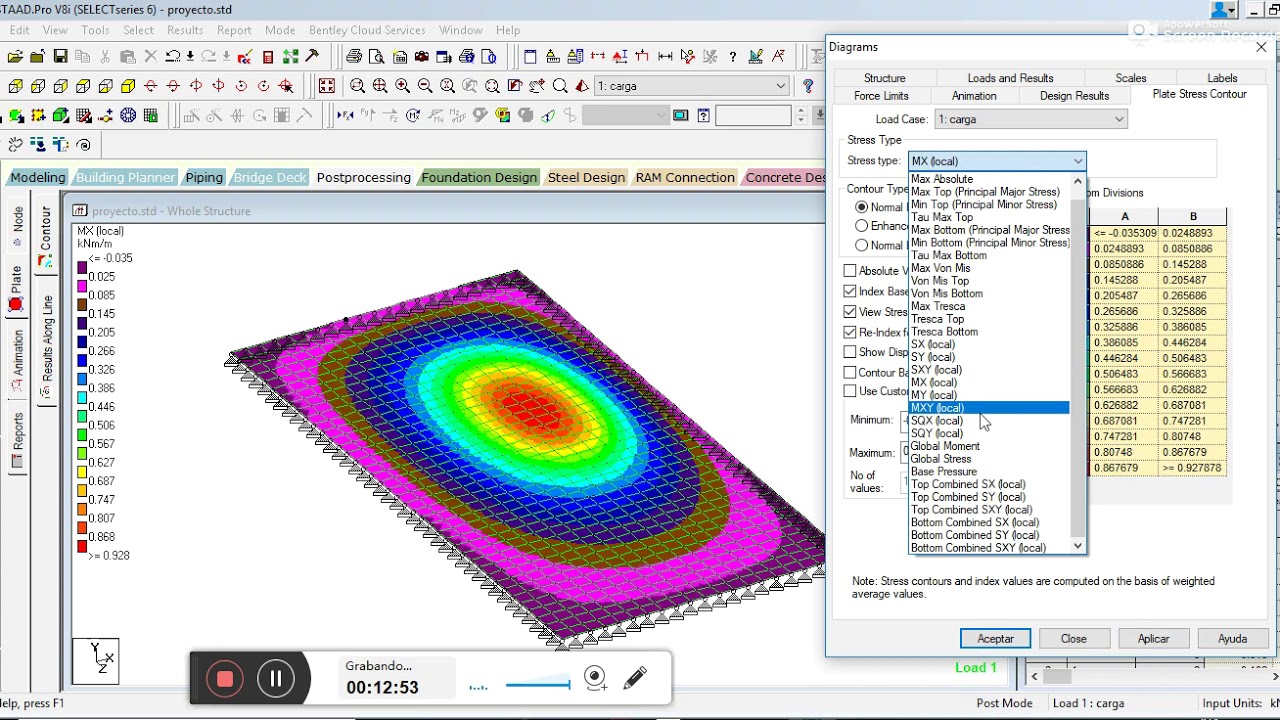Screen dimensions: 1280x720
Task: Click the Zoom Out magnifier icon
Action: 425,86
